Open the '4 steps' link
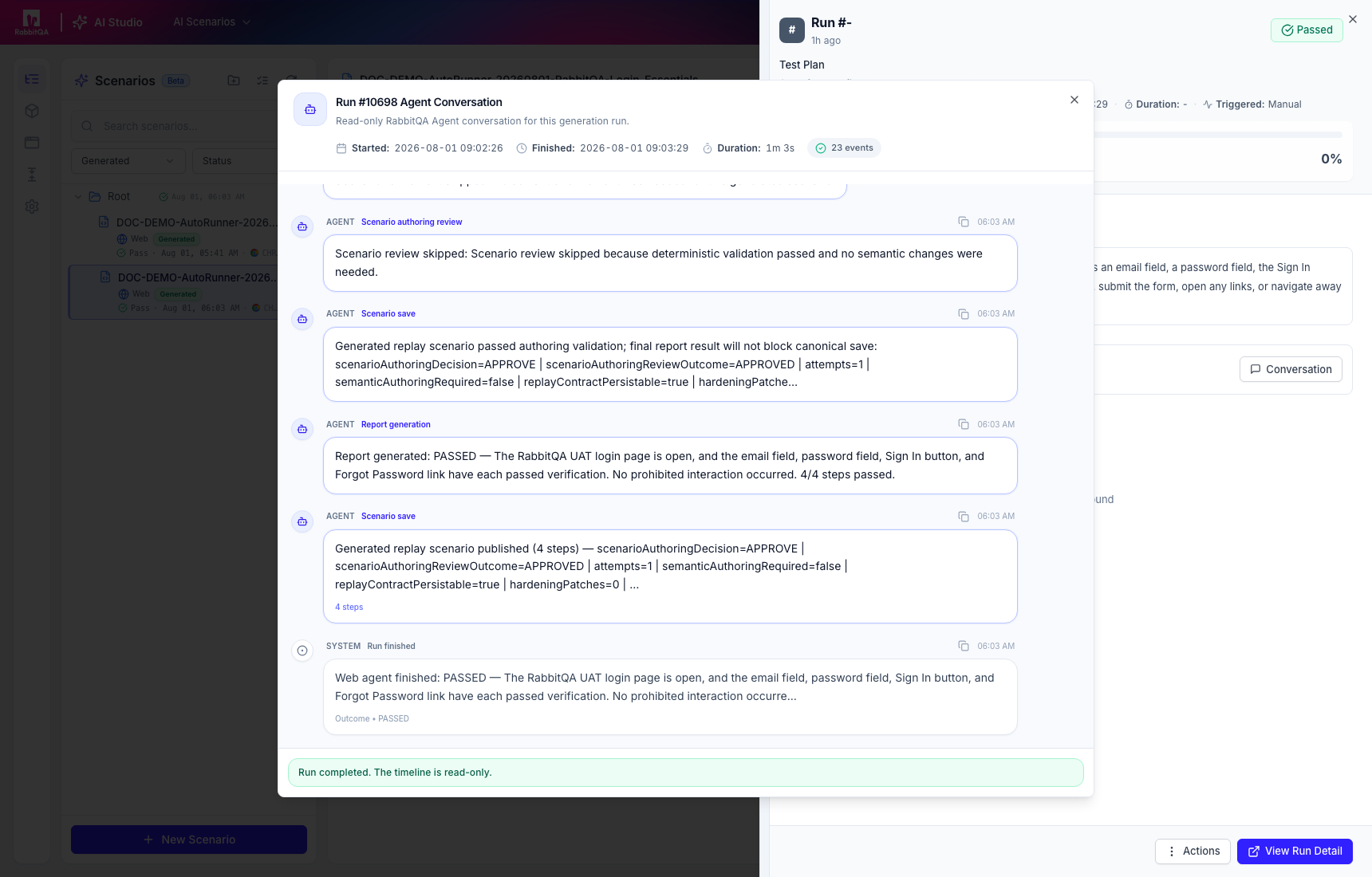 pyautogui.click(x=349, y=608)
